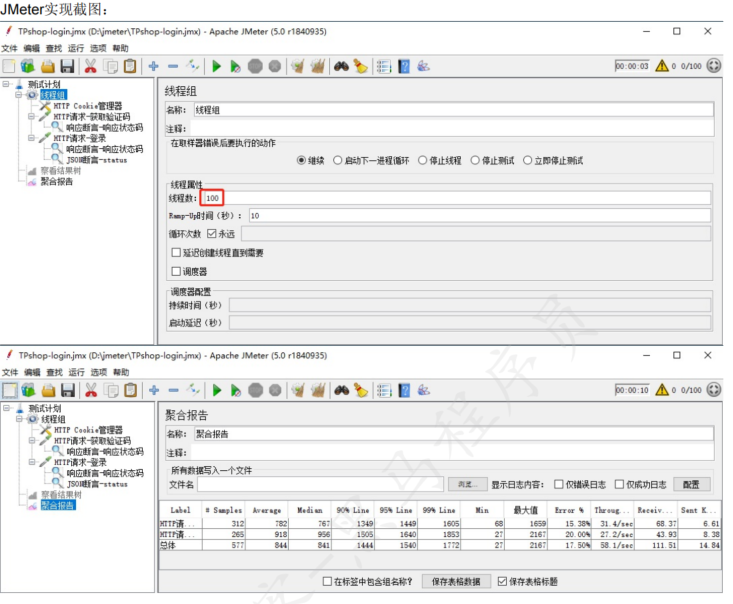Click New test plan icon in bottom JMeter window

[x=9, y=390]
